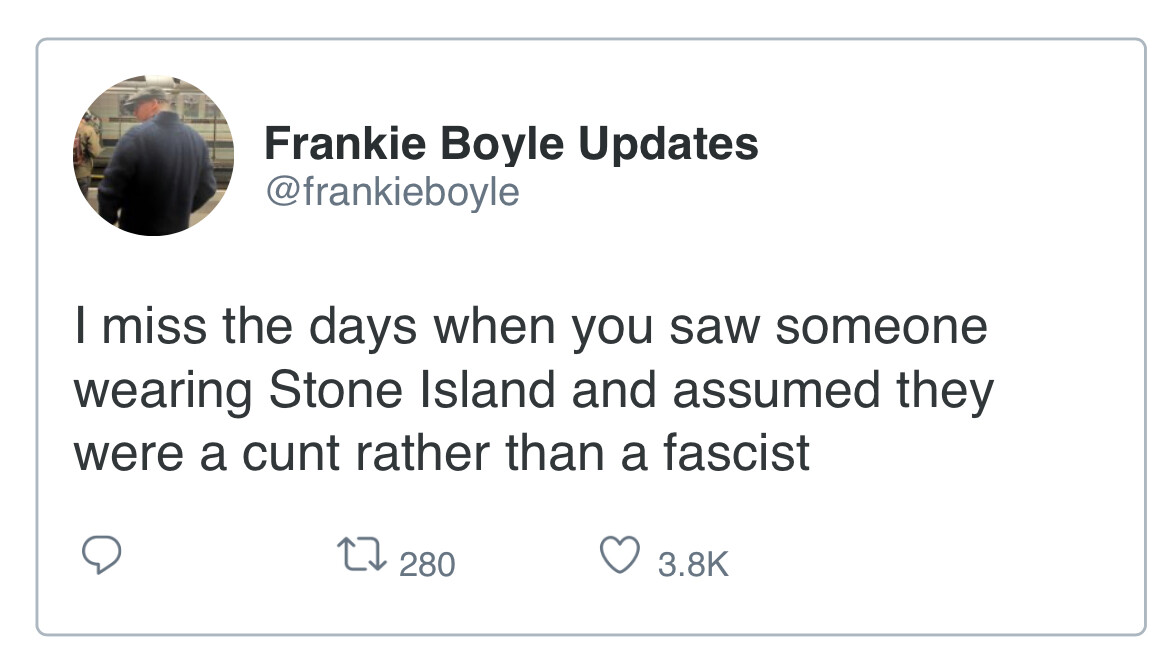Click the word "wearing" in the tweet

(x=163, y=391)
